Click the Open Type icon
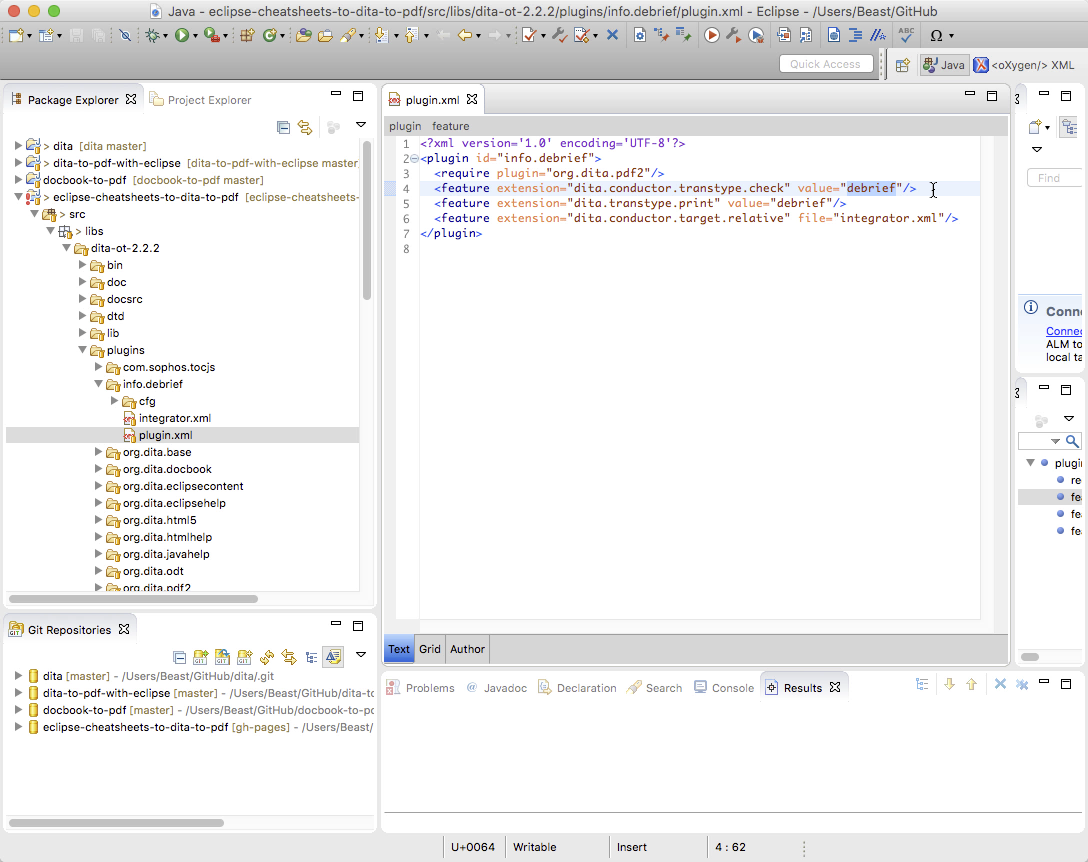The image size is (1088, 862). pos(303,35)
